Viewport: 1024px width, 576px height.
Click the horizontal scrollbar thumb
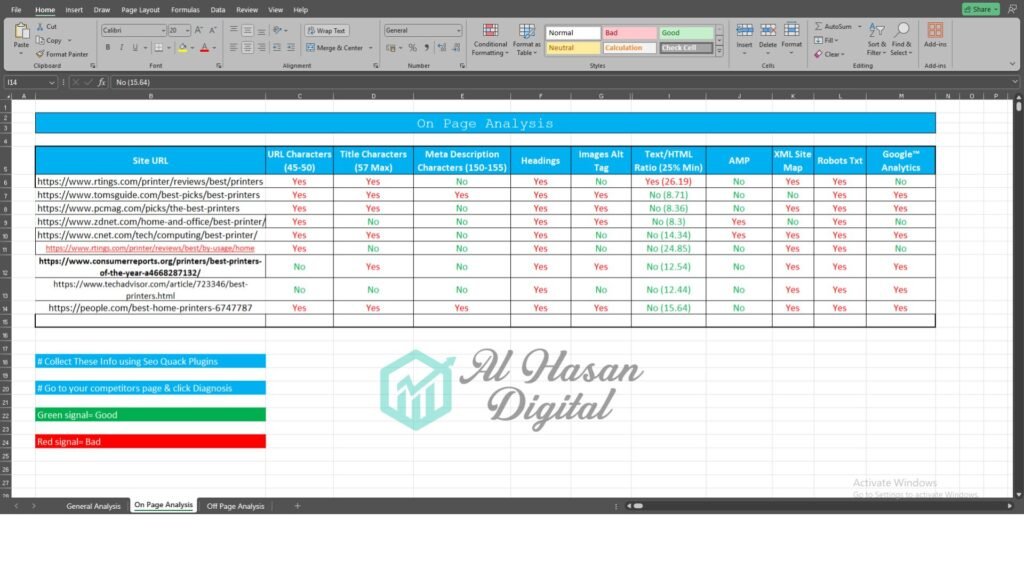click(638, 506)
